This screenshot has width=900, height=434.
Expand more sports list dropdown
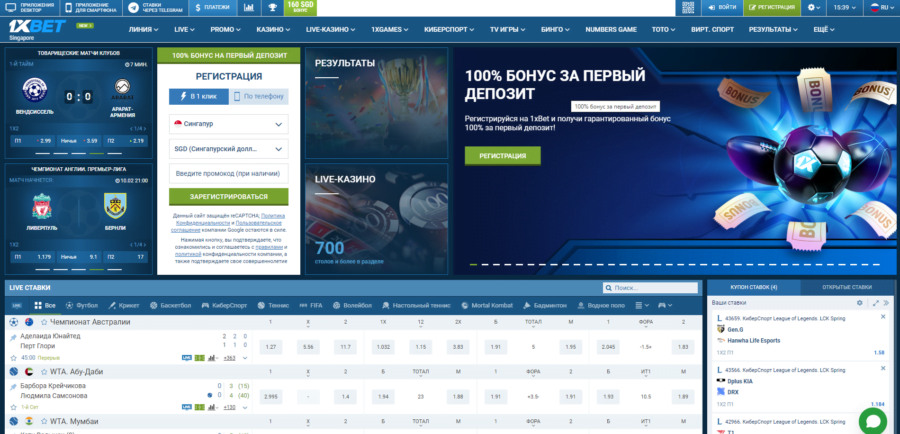(x=642, y=305)
